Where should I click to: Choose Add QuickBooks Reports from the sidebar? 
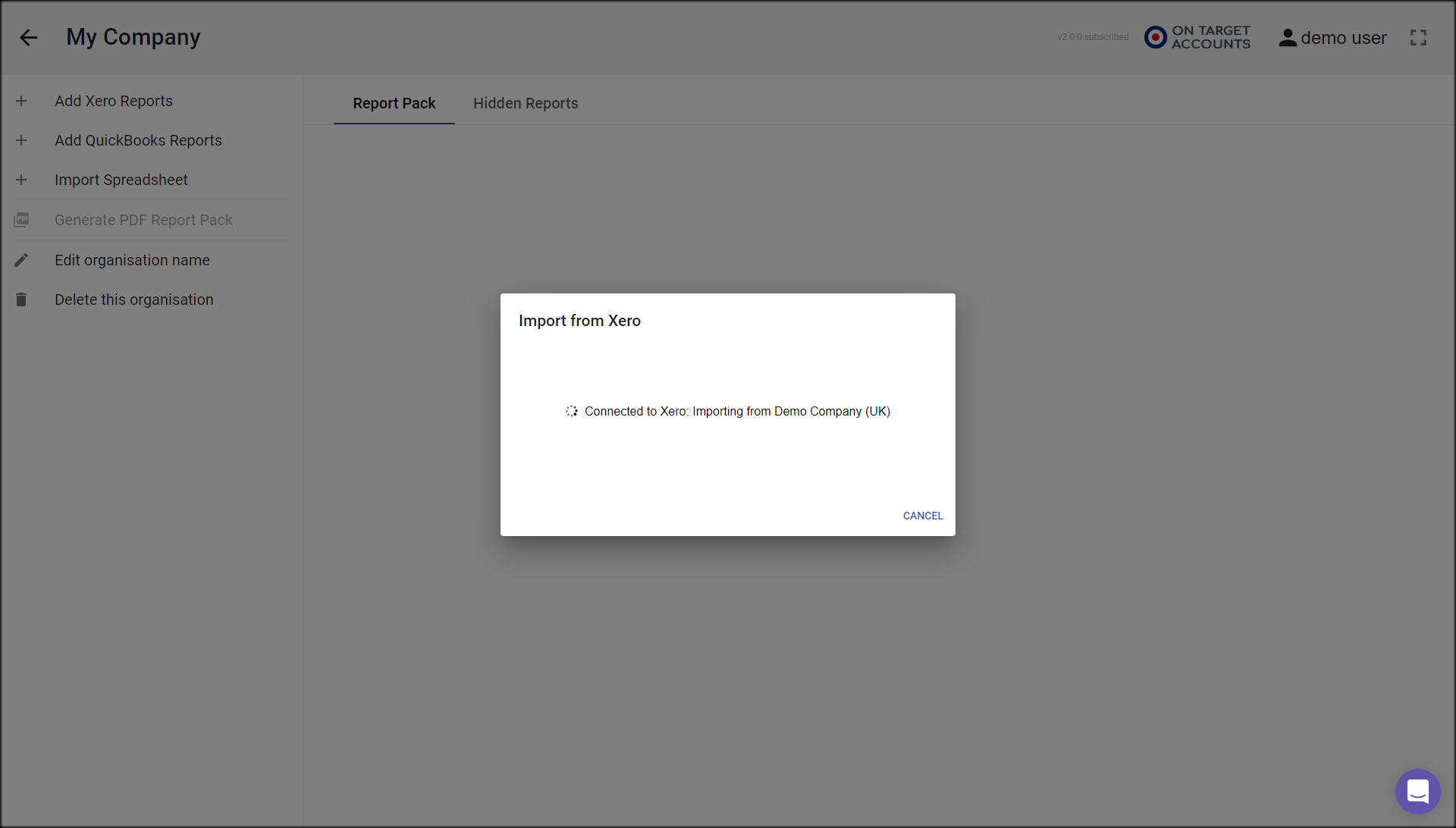pyautogui.click(x=138, y=140)
